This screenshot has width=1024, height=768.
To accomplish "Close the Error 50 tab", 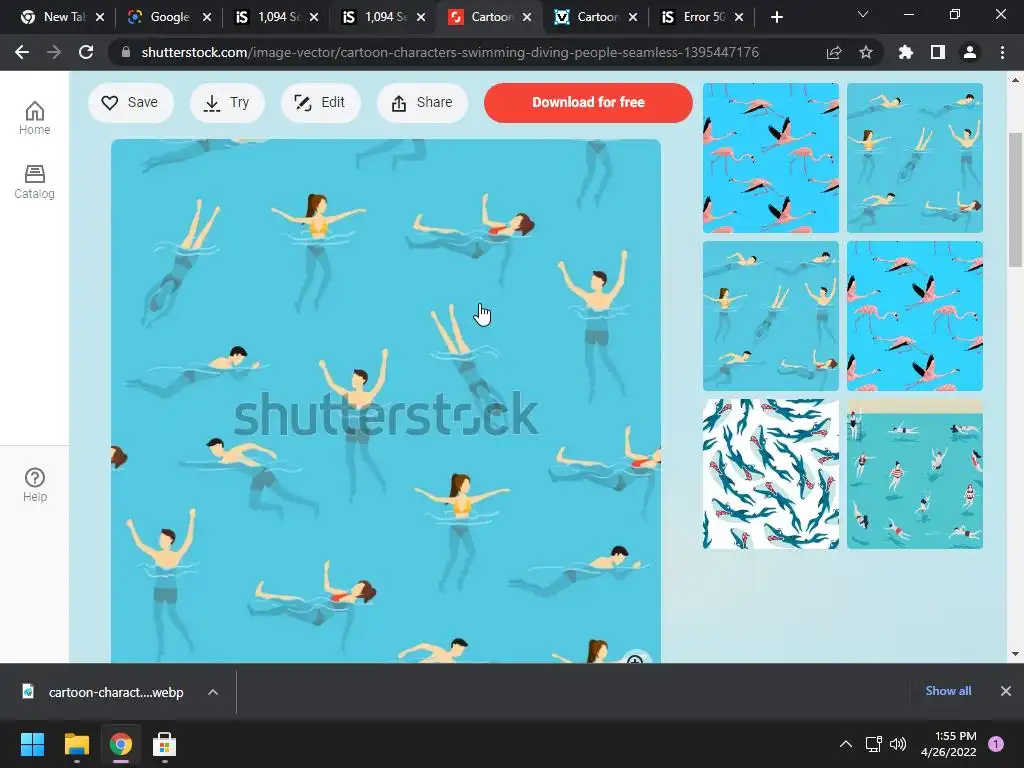I will point(739,18).
